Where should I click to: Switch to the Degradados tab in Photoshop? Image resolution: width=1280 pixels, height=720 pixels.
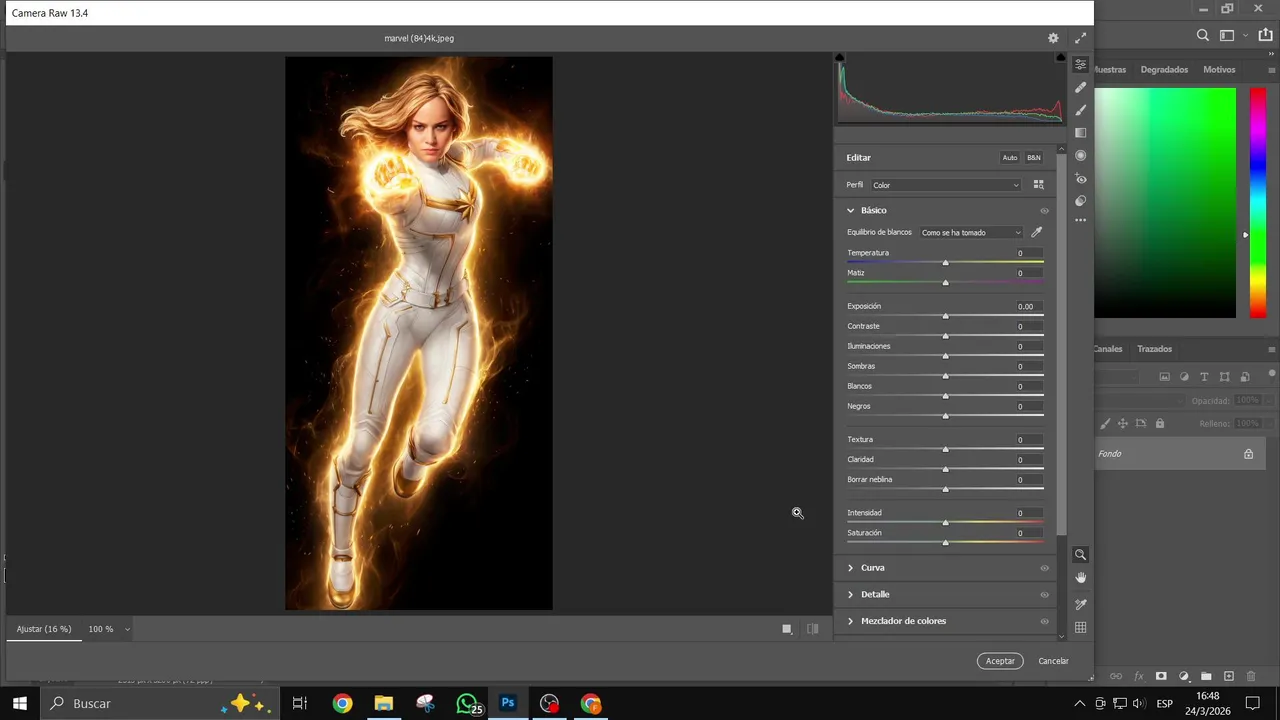click(1164, 70)
